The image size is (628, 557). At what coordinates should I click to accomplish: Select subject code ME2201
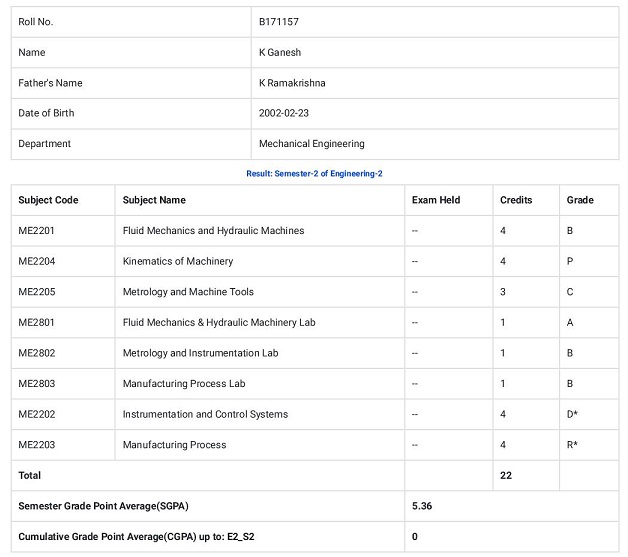pyautogui.click(x=36, y=231)
